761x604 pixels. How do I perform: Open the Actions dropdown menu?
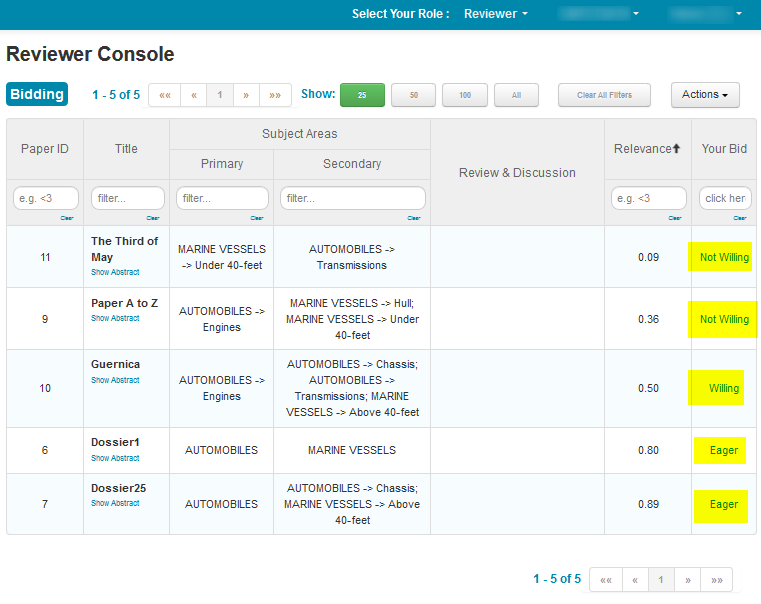pyautogui.click(x=705, y=95)
